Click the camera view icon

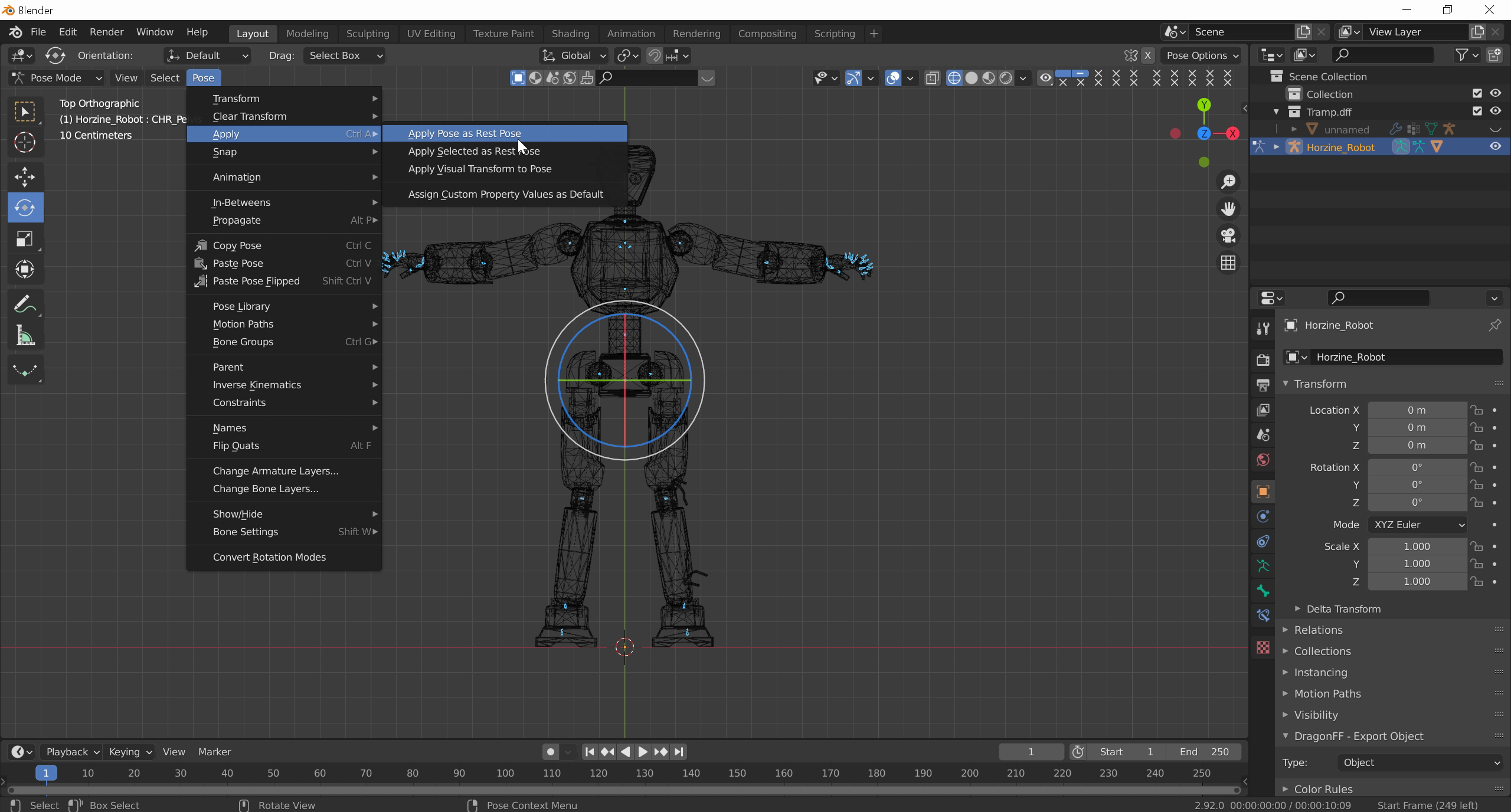(x=1228, y=235)
